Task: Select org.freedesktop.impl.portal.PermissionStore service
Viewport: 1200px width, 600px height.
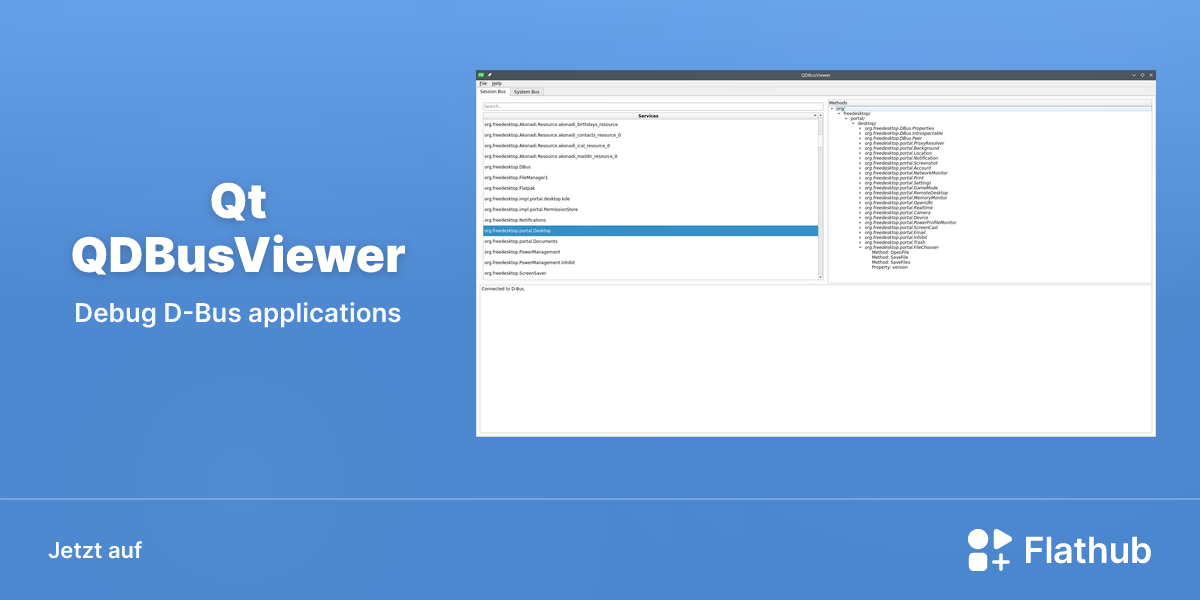Action: pos(650,209)
